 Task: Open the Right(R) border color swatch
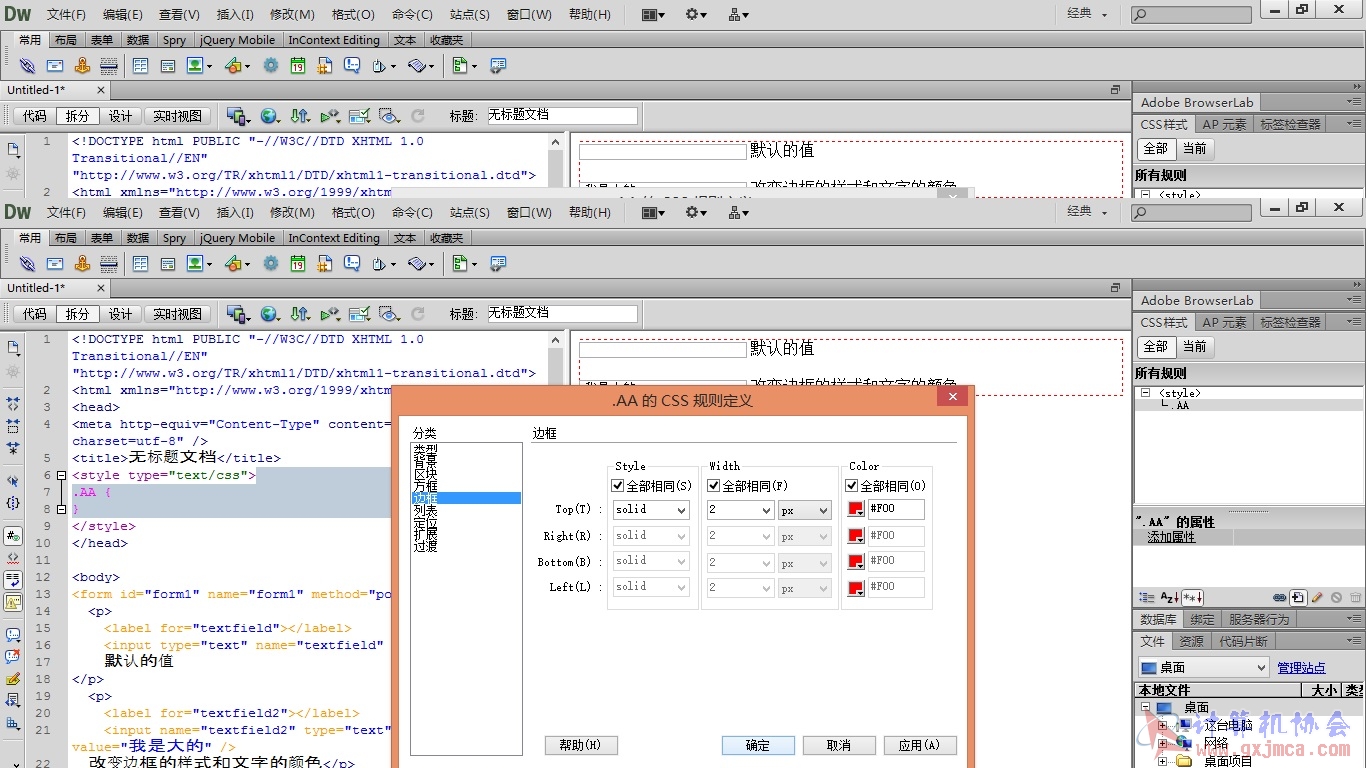(856, 536)
